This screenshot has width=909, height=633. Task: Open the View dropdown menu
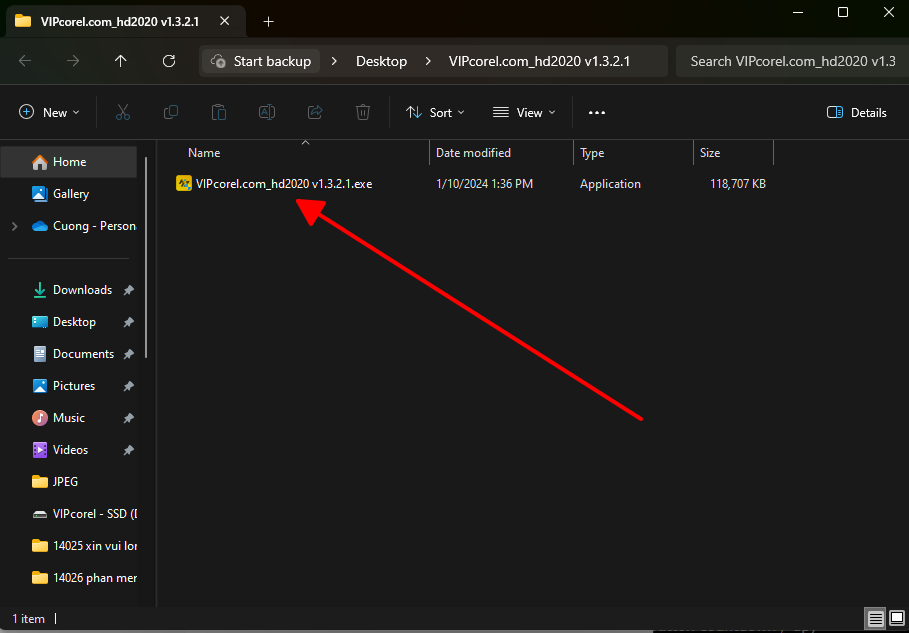[x=523, y=112]
